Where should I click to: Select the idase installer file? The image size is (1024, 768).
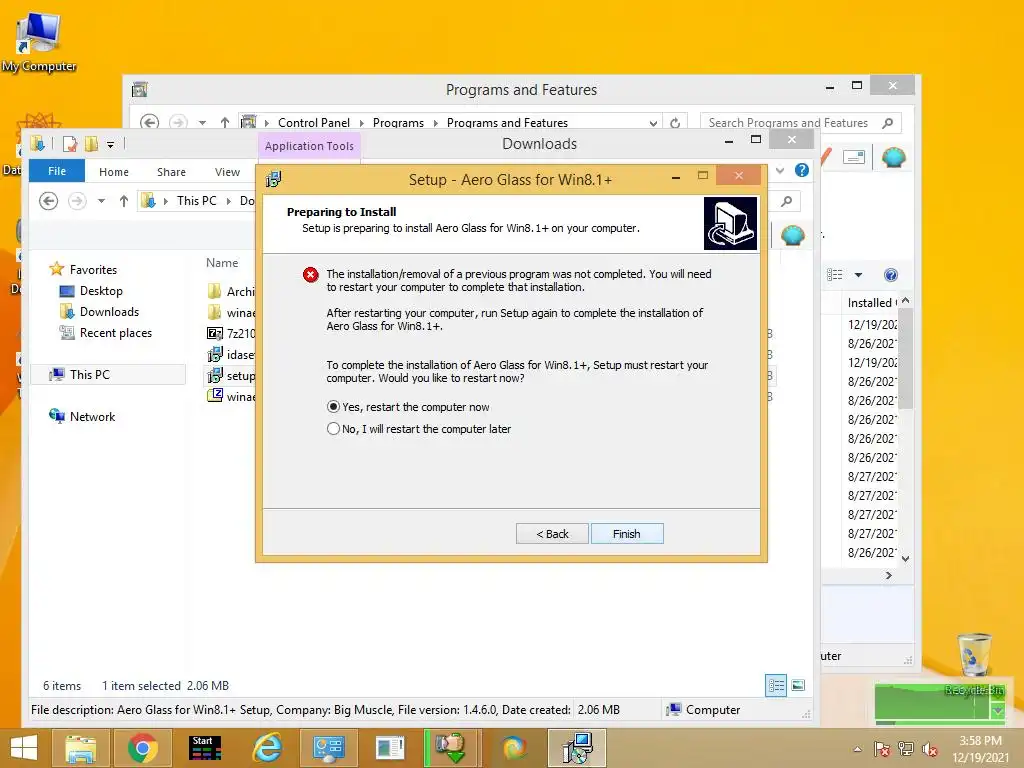[231, 355]
